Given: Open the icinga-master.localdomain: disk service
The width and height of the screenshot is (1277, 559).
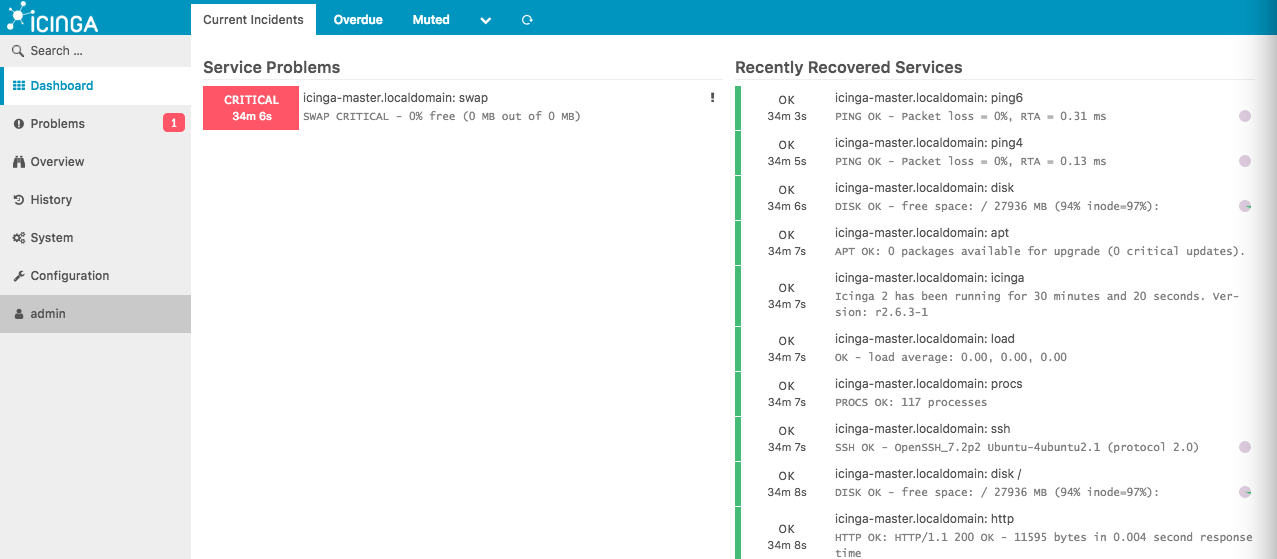Looking at the screenshot, I should pyautogui.click(x=924, y=187).
